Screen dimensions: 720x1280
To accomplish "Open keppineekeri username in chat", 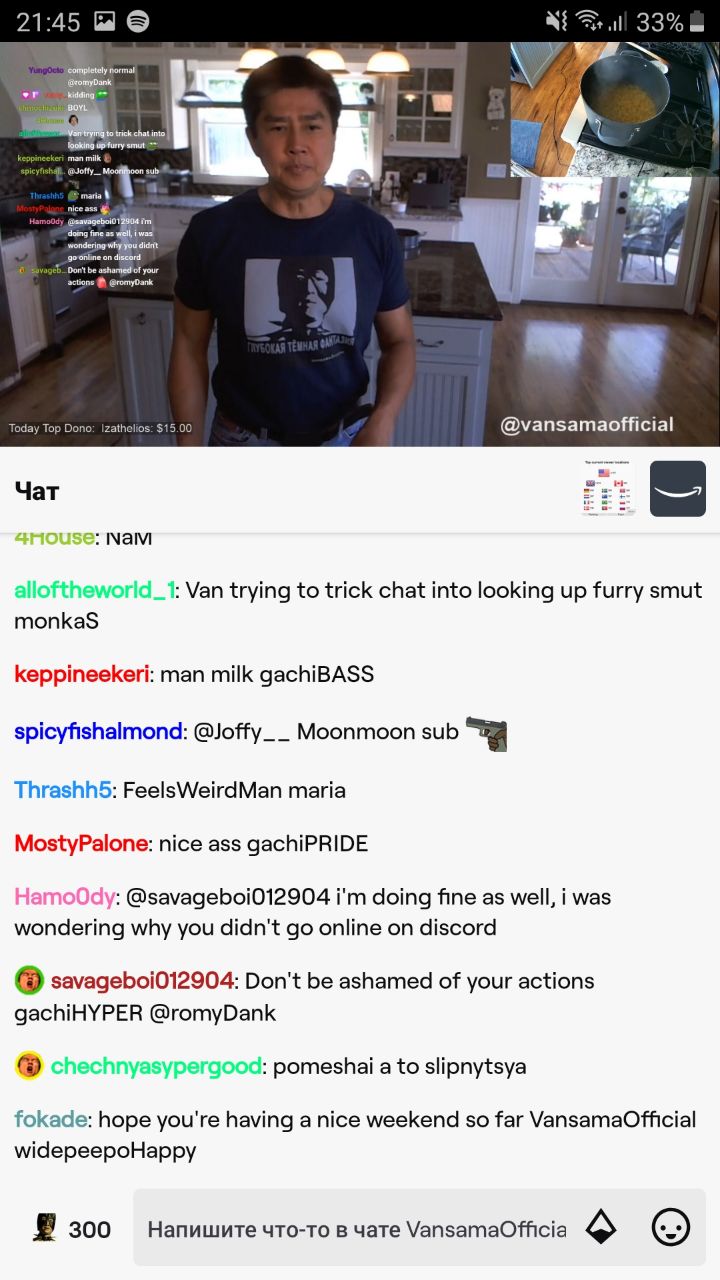I will pos(82,674).
